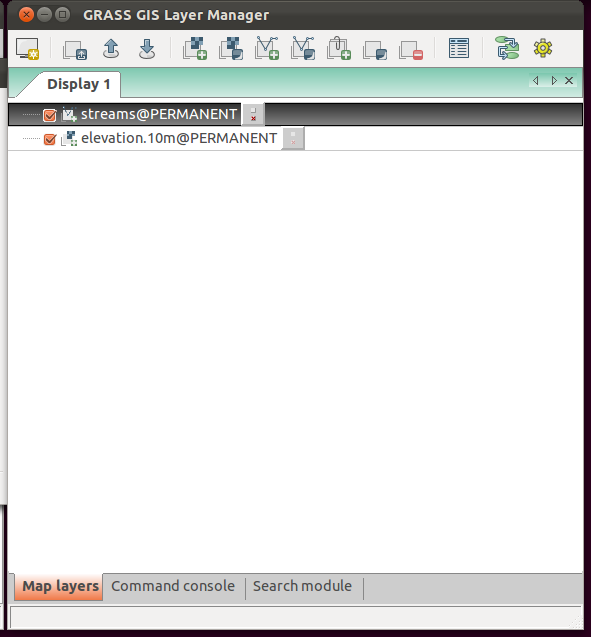This screenshot has width=591, height=637.
Task: Close the Display 1 tab page
Action: point(569,80)
